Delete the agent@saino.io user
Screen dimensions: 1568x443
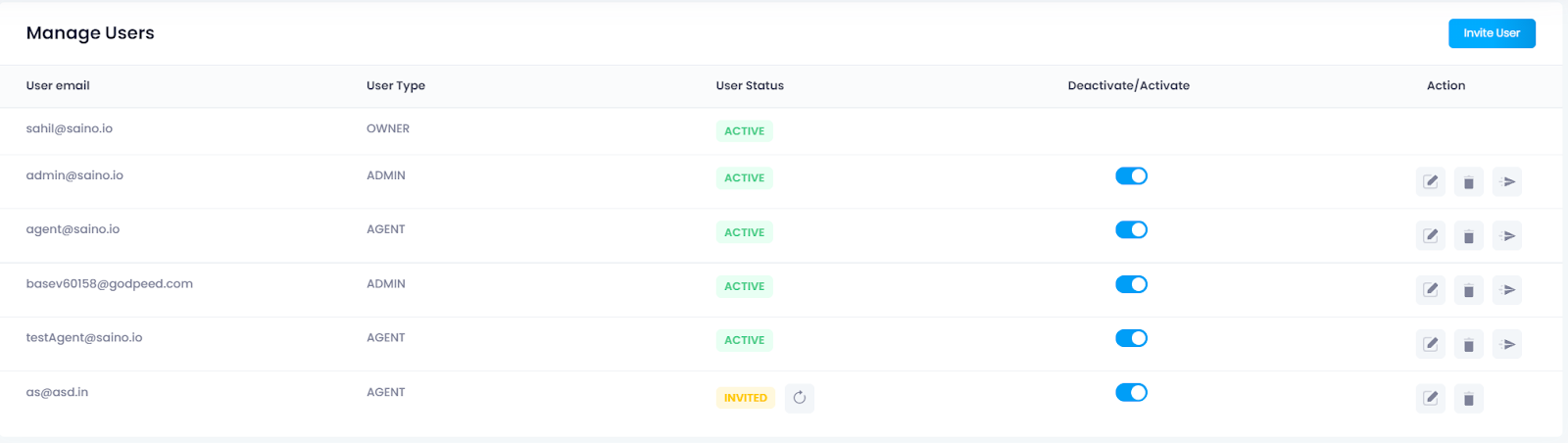point(1468,235)
